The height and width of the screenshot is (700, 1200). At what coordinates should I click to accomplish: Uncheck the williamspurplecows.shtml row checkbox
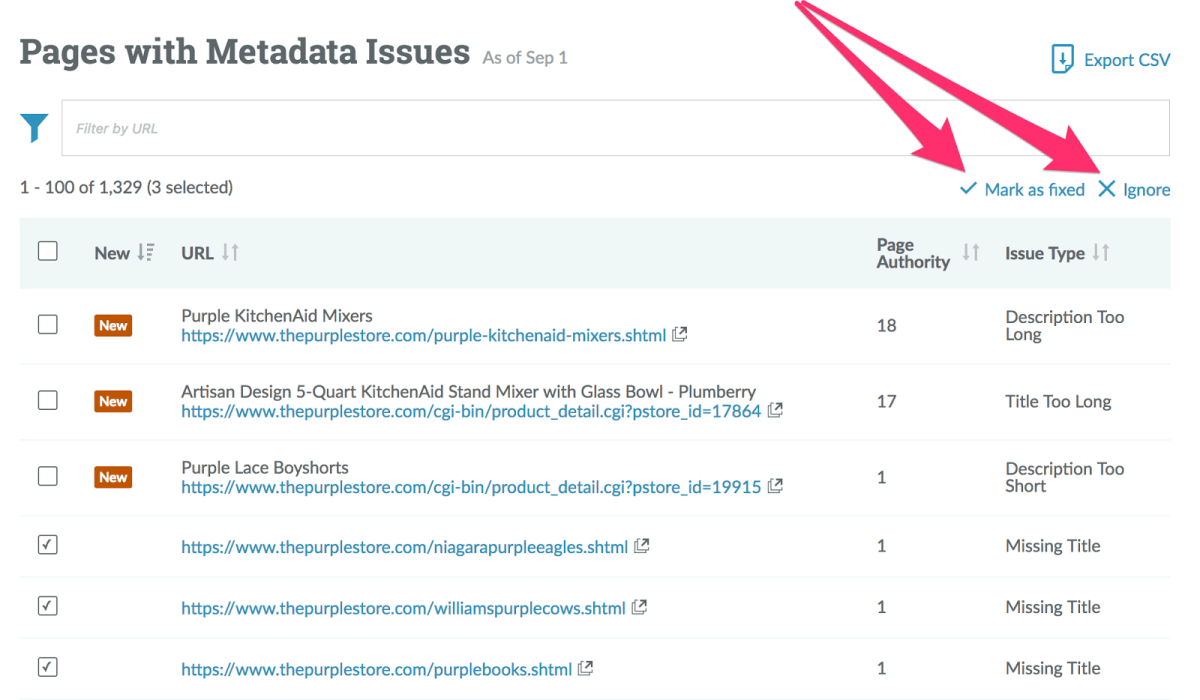click(x=48, y=606)
